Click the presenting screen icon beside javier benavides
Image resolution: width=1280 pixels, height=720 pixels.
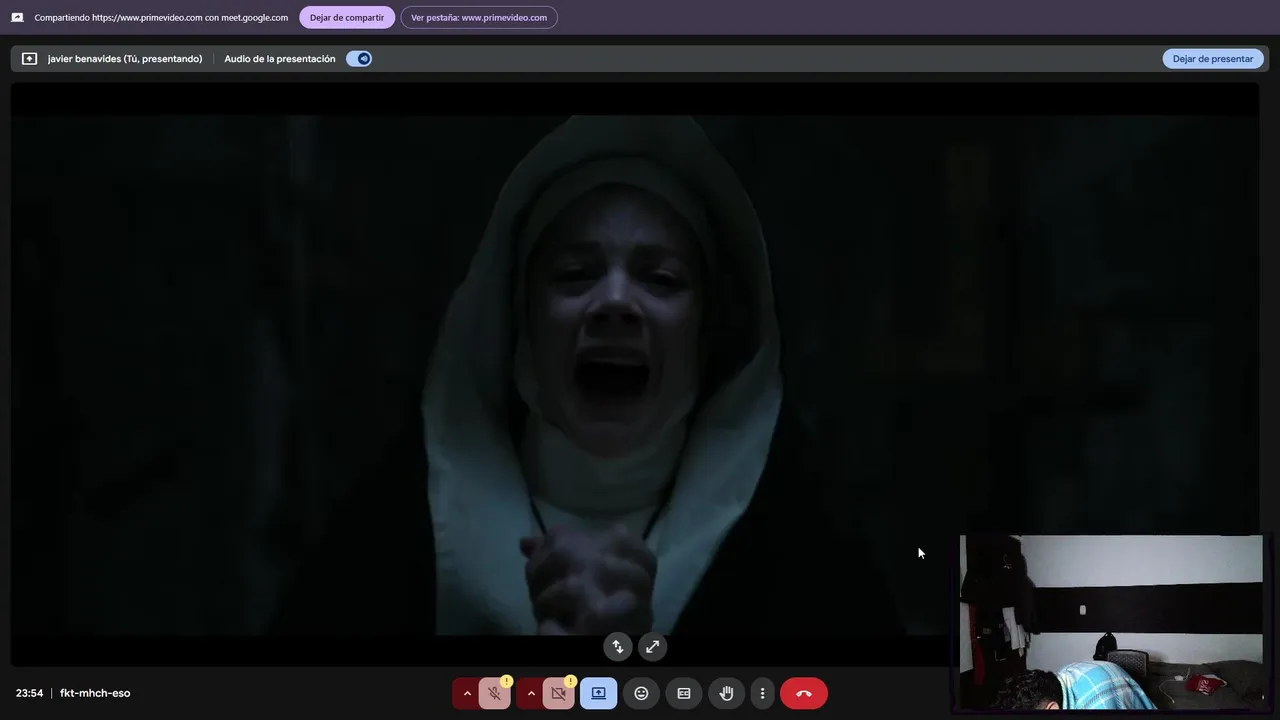29,59
